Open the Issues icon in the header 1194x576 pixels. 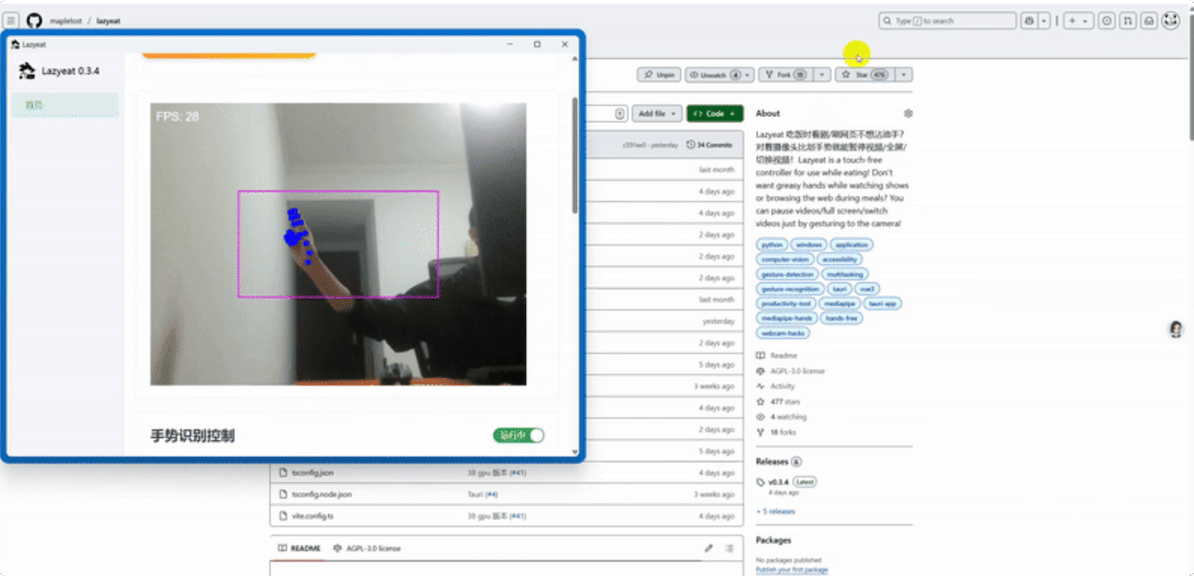[x=1107, y=20]
